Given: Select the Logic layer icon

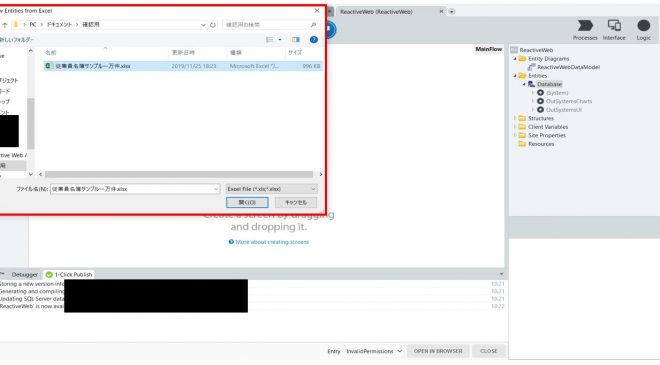Looking at the screenshot, I should 644,26.
